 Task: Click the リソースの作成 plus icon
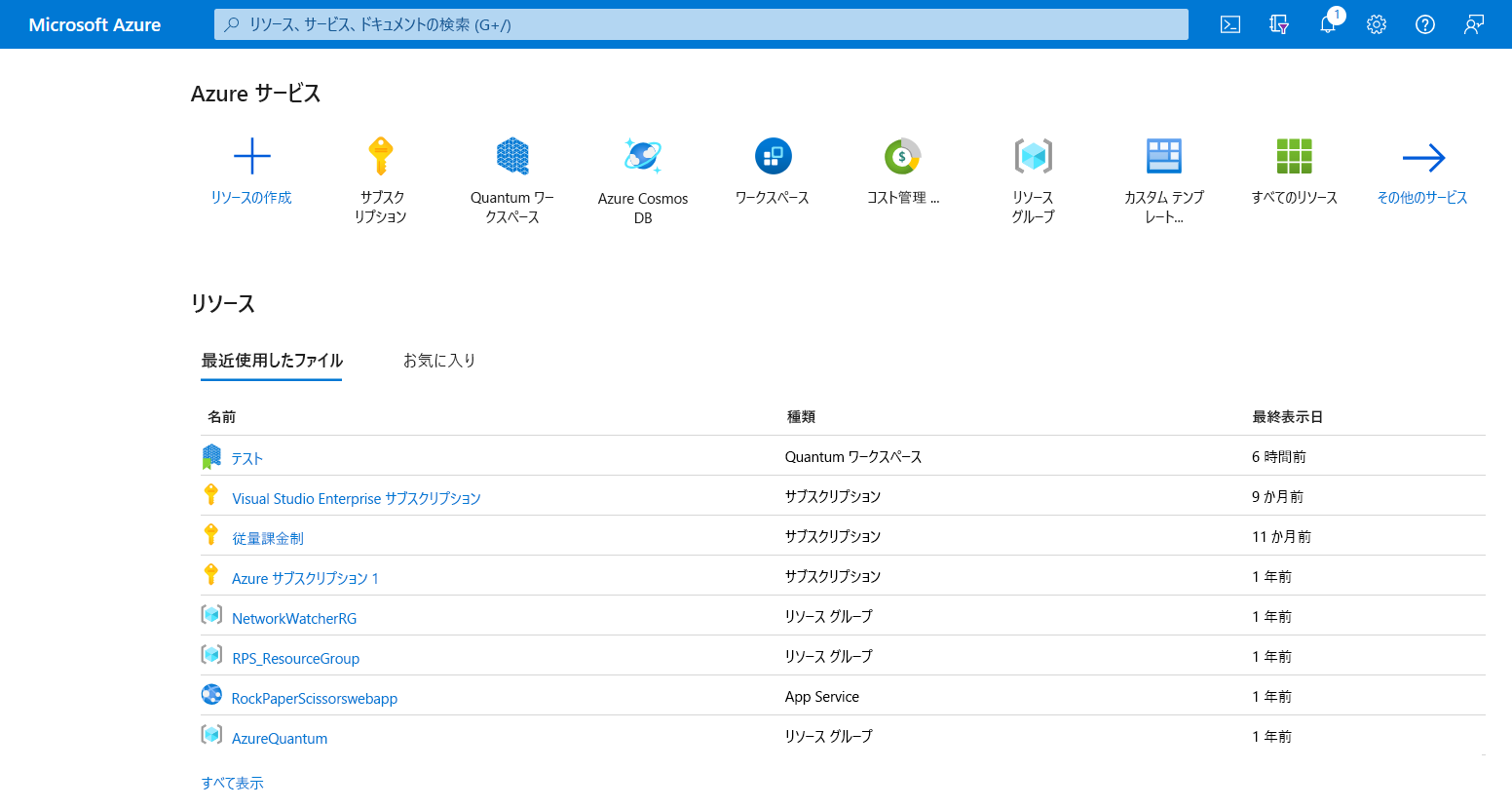coord(252,156)
